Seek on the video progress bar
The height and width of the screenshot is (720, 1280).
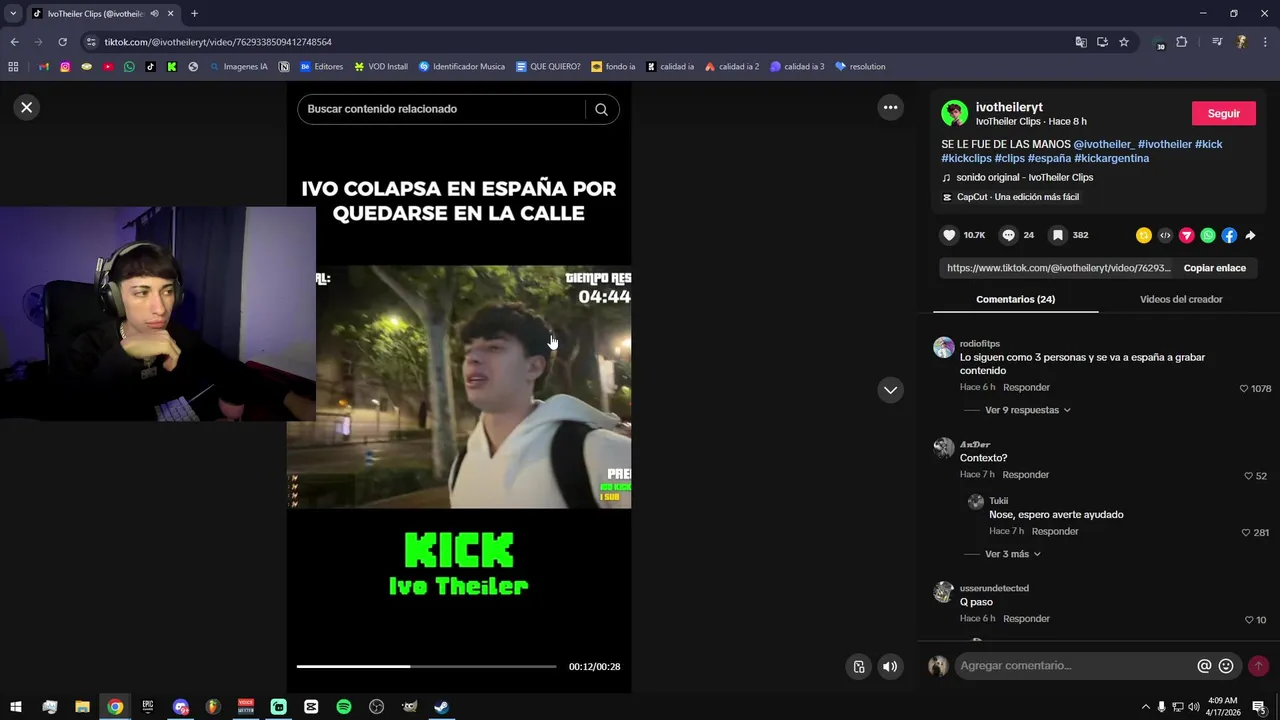click(426, 666)
